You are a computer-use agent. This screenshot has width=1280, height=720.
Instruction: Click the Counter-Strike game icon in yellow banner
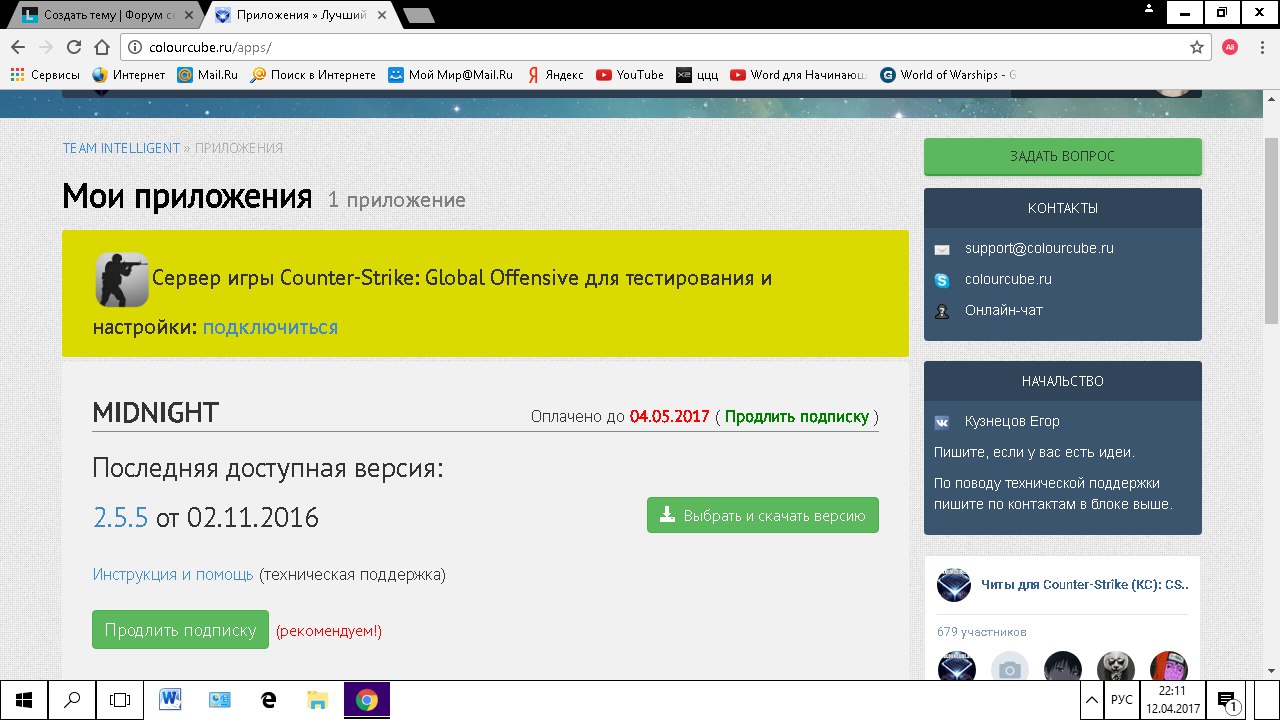(122, 279)
